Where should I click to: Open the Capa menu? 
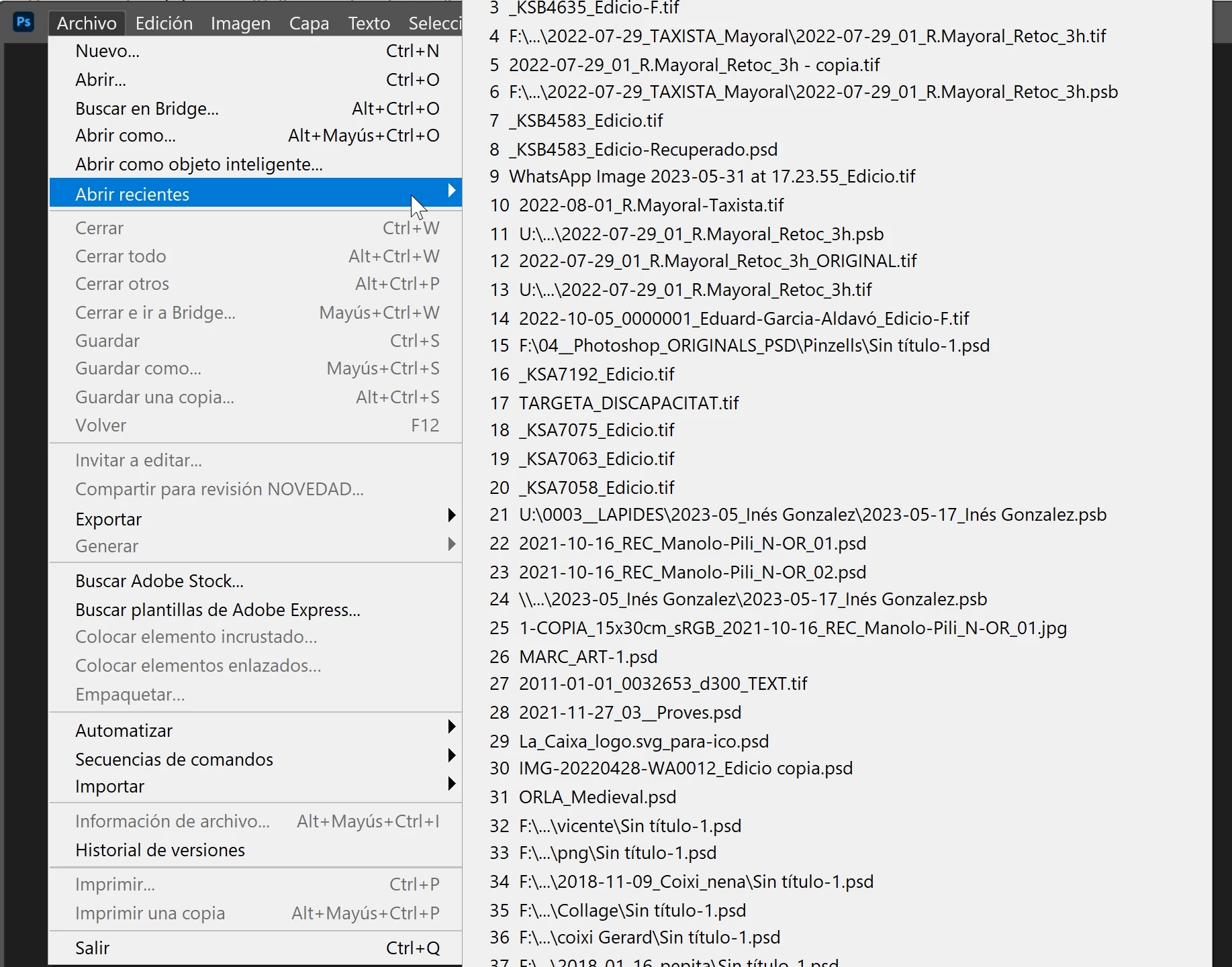tap(309, 23)
